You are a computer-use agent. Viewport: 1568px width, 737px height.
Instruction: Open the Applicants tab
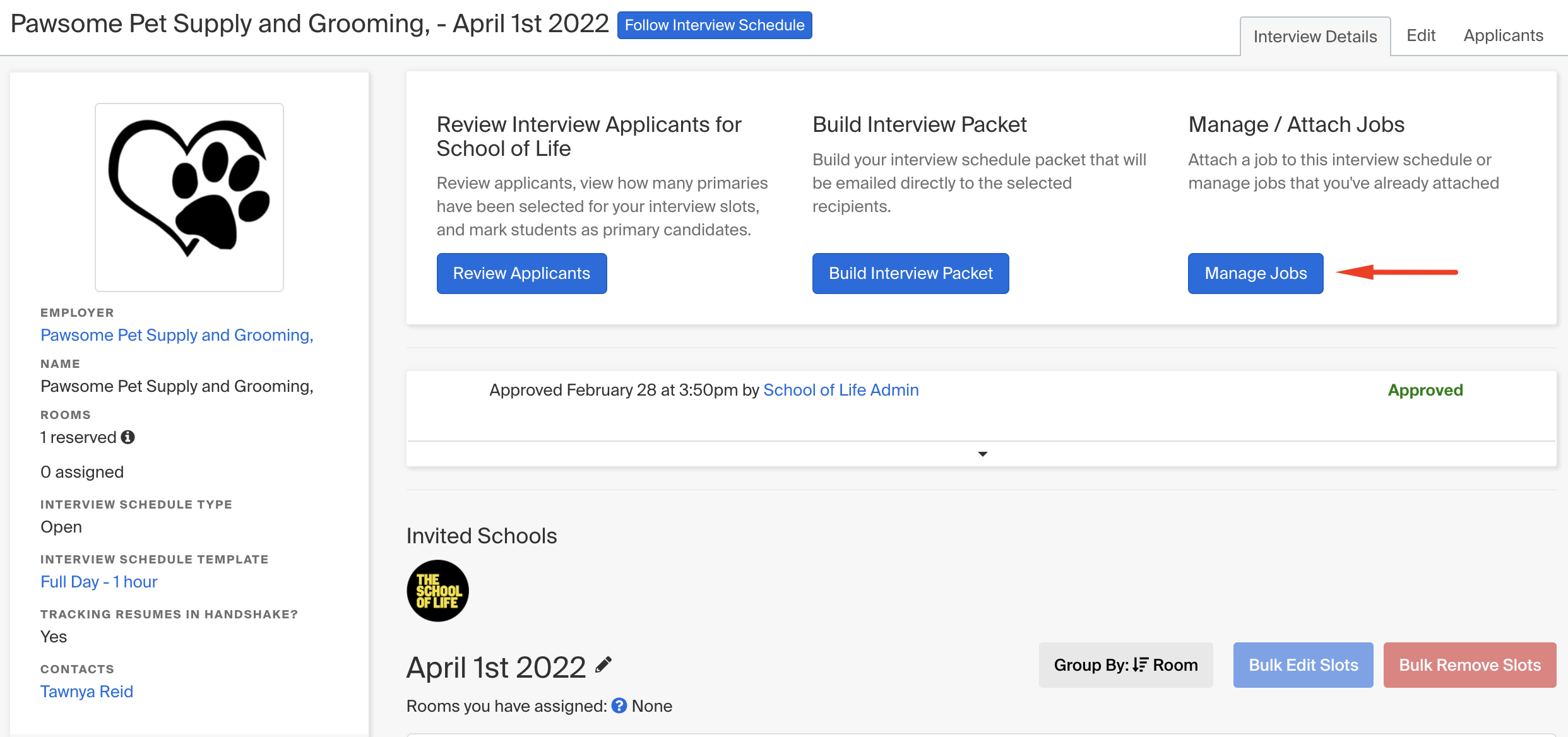pyautogui.click(x=1503, y=35)
